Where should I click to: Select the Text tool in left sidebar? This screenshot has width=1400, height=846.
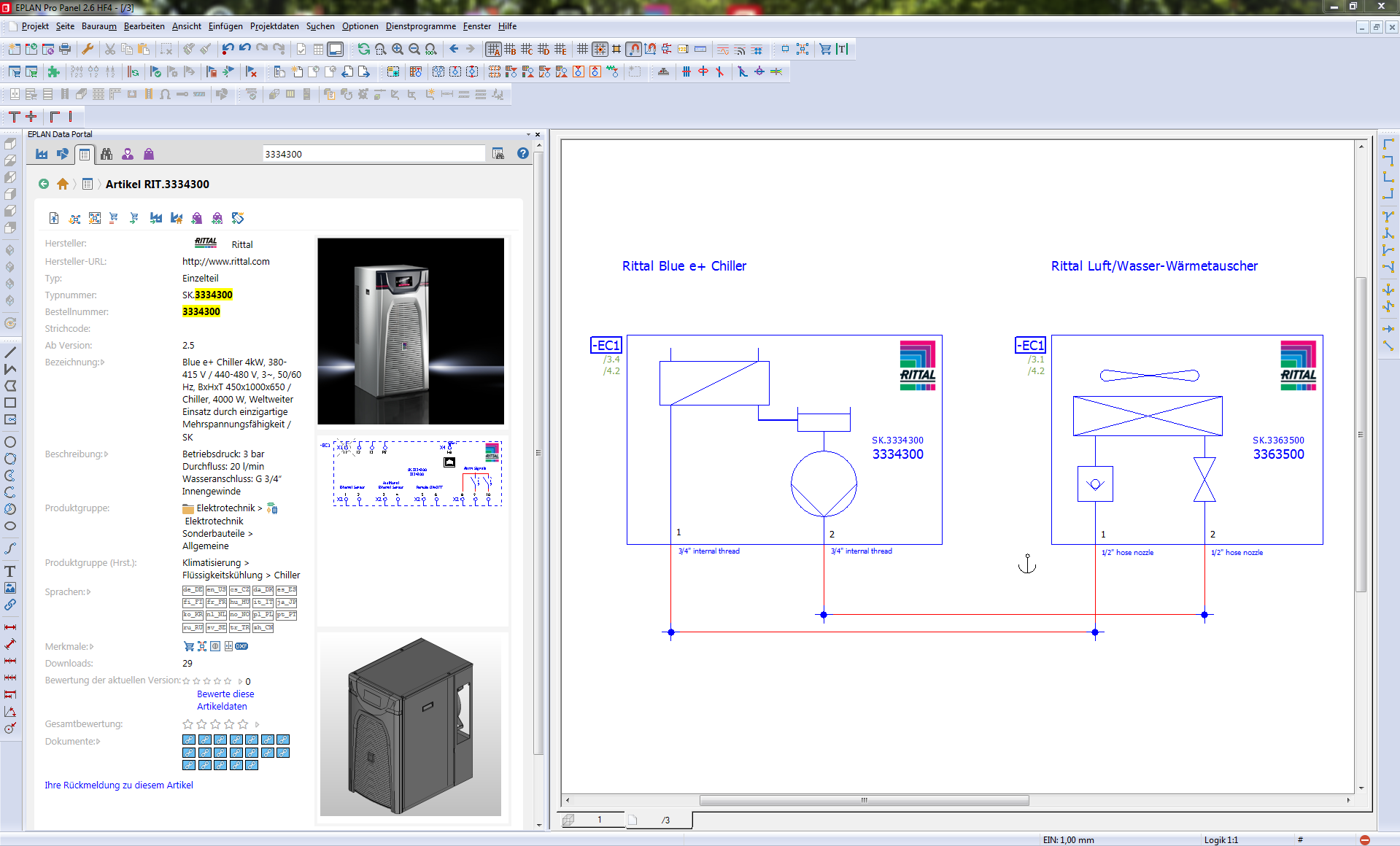[10, 571]
